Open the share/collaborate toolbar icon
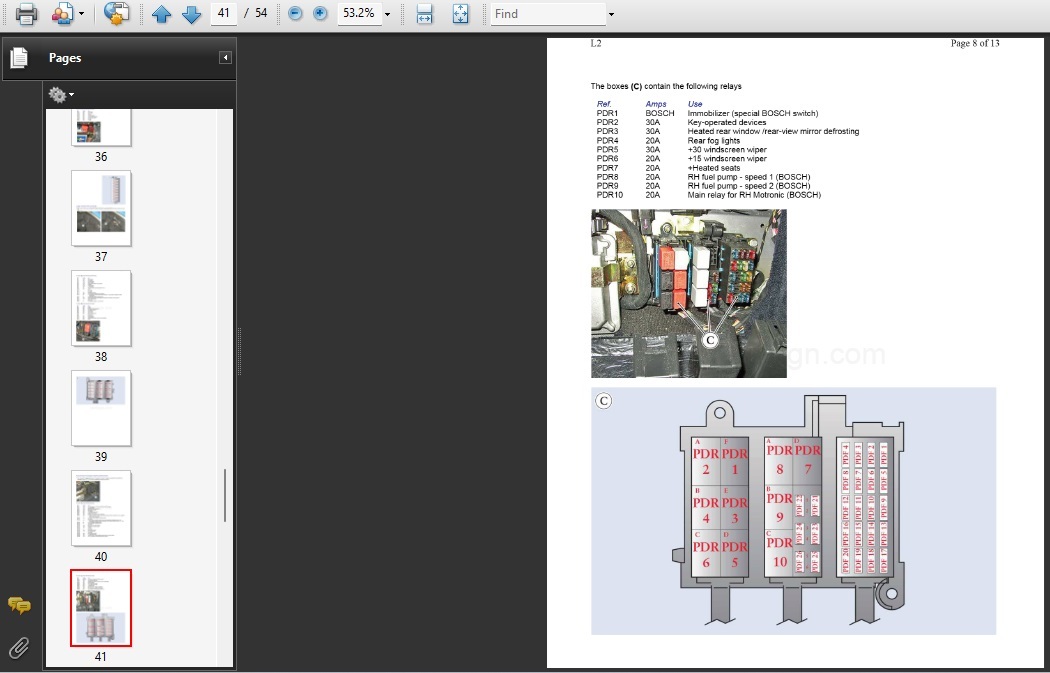This screenshot has height=673, width=1050. click(x=63, y=13)
